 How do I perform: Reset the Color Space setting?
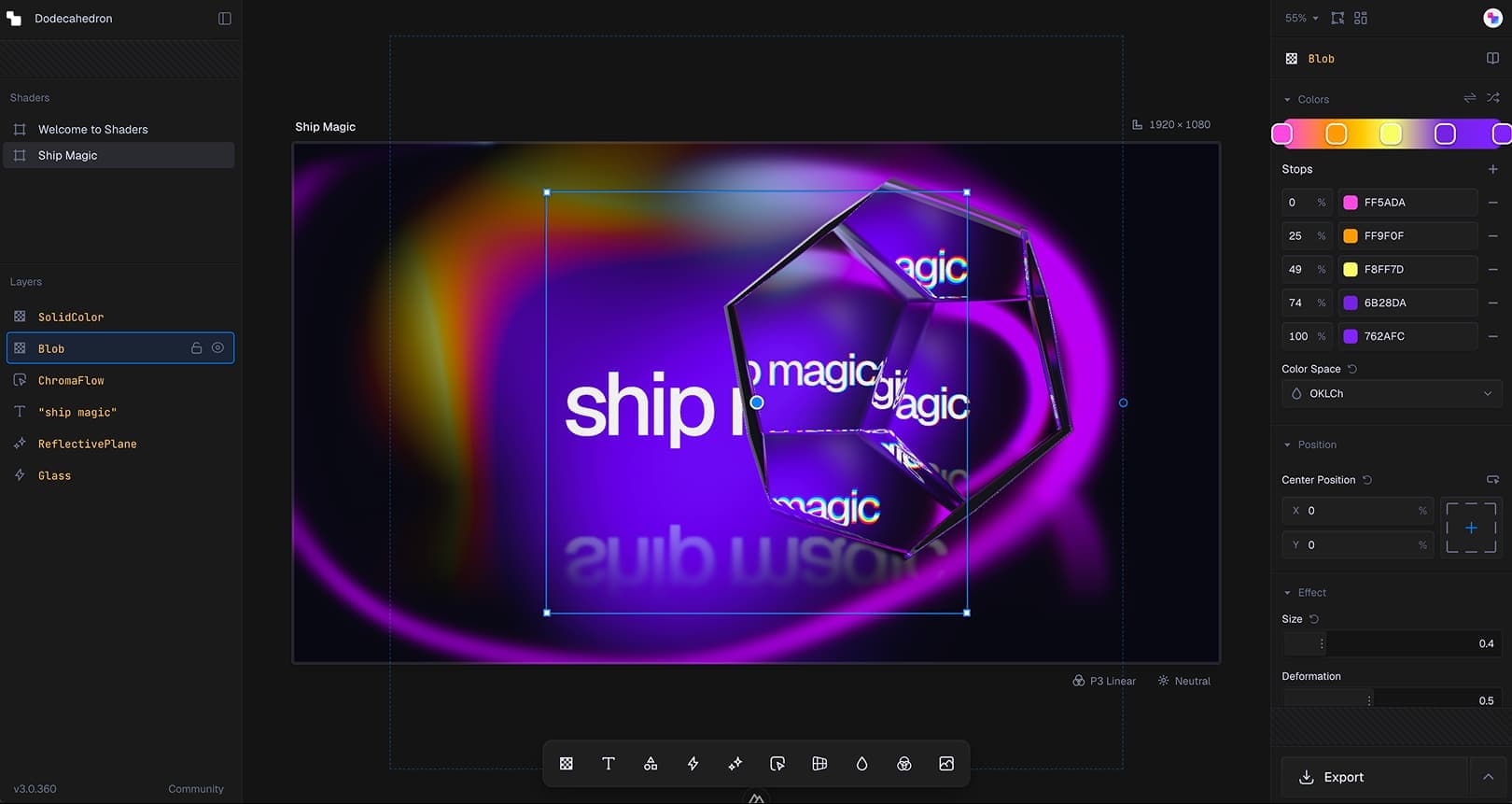pyautogui.click(x=1352, y=369)
